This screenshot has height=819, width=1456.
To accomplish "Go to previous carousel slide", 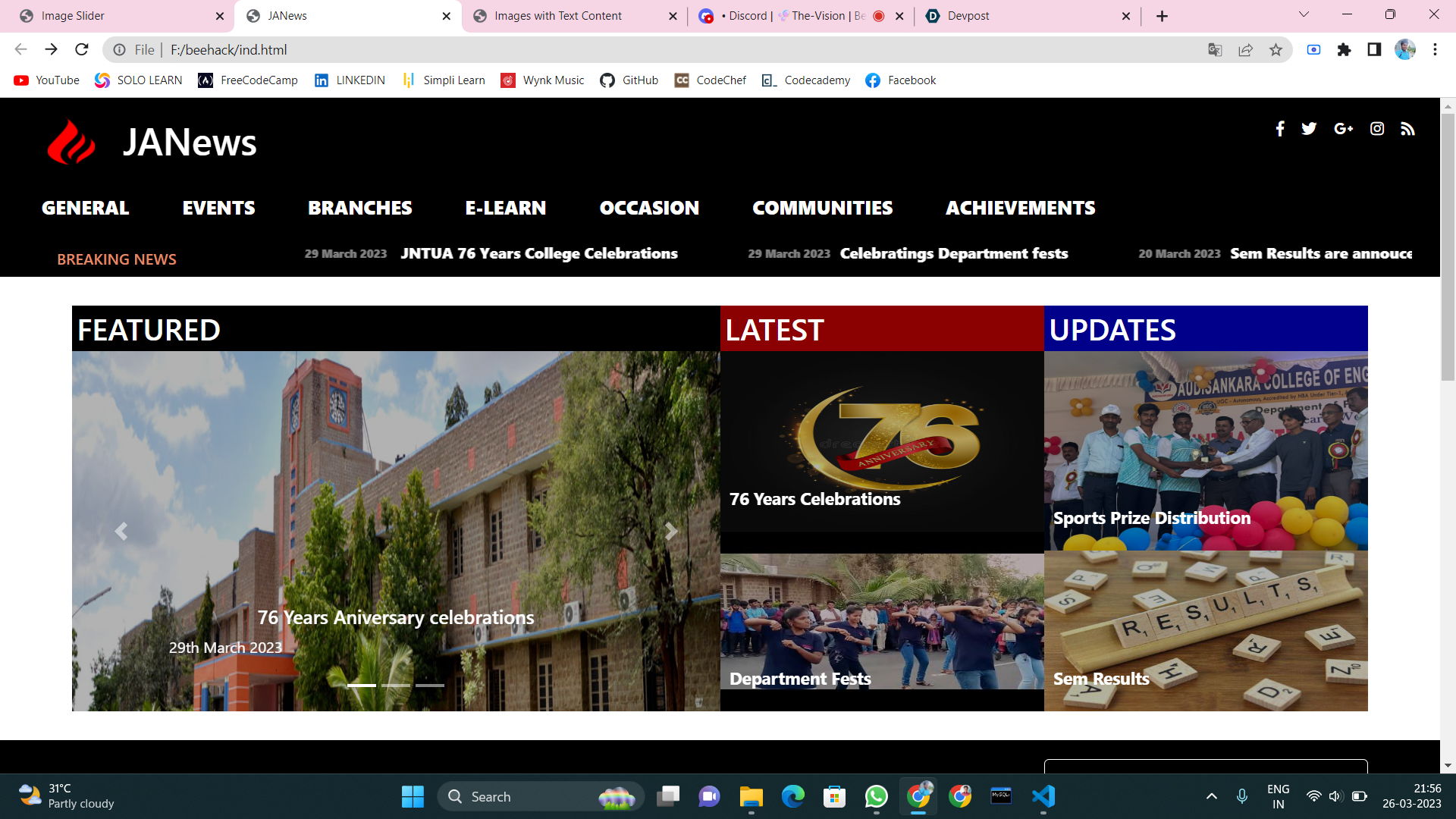I will (x=121, y=531).
